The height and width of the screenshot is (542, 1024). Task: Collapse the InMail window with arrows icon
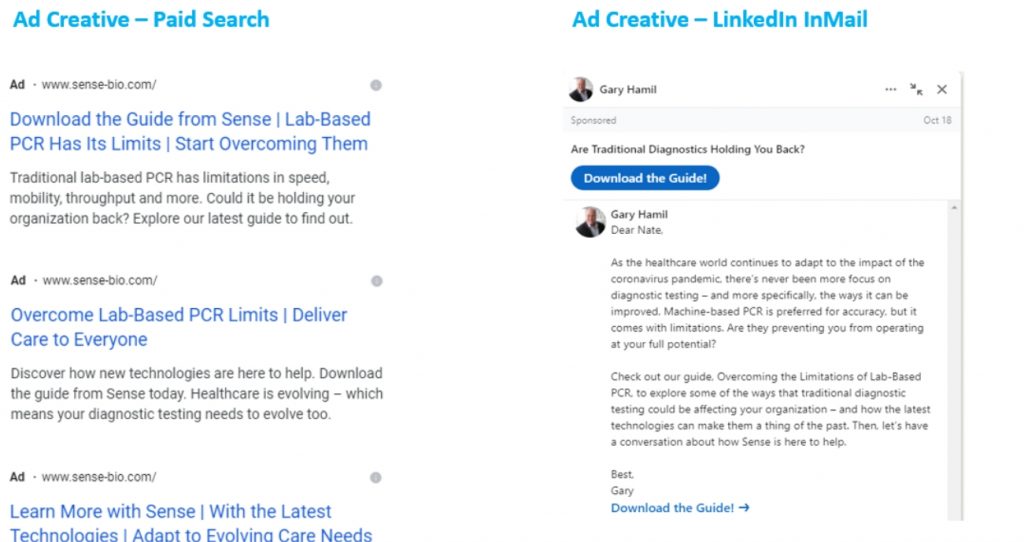click(x=917, y=90)
